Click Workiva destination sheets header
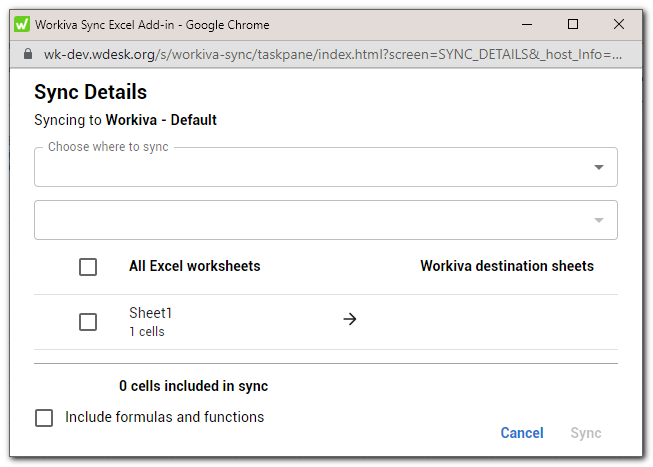 click(x=507, y=266)
